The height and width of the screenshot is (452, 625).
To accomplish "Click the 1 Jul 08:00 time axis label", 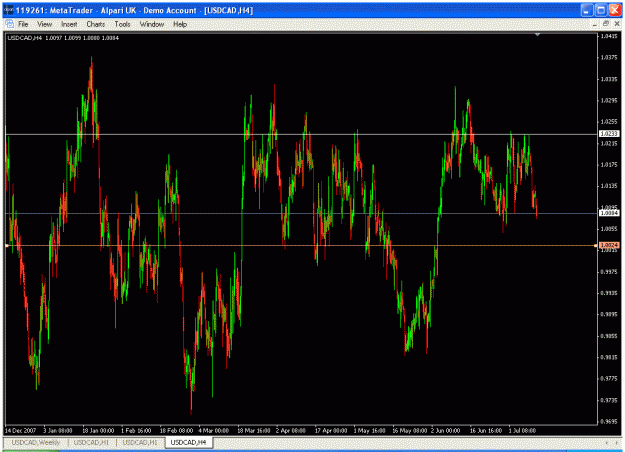I will point(523,431).
